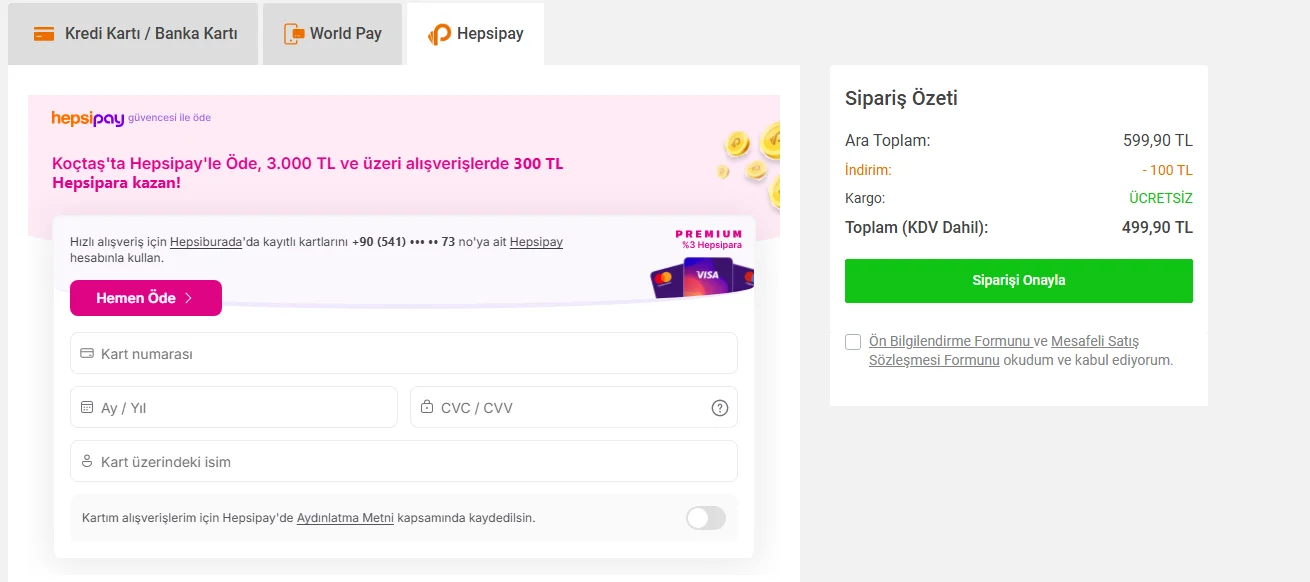Click the Hepsipay logo icon in tab
Image resolution: width=1310 pixels, height=582 pixels.
[x=439, y=34]
